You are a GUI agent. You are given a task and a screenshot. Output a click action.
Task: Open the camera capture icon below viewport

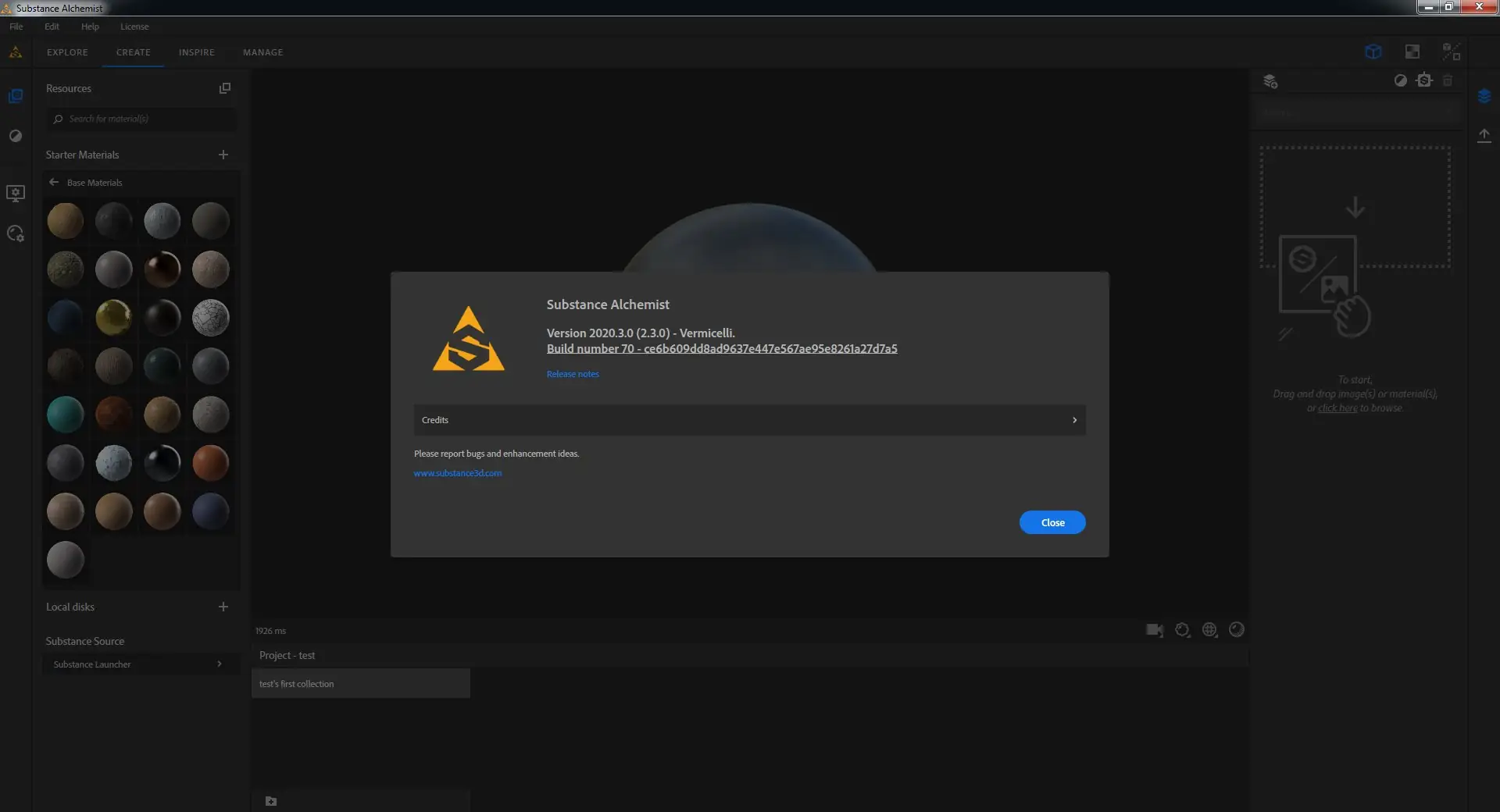click(1155, 630)
